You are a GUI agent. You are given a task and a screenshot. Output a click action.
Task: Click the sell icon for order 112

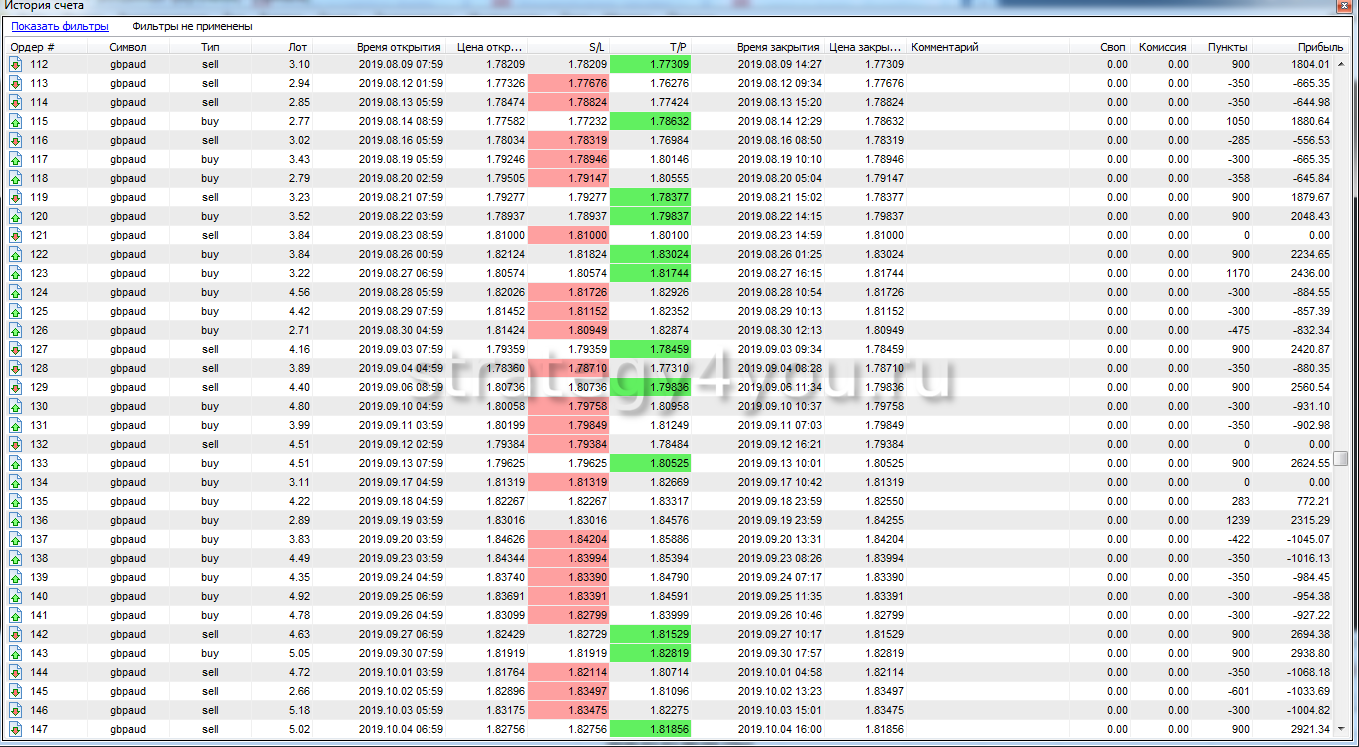pos(15,64)
